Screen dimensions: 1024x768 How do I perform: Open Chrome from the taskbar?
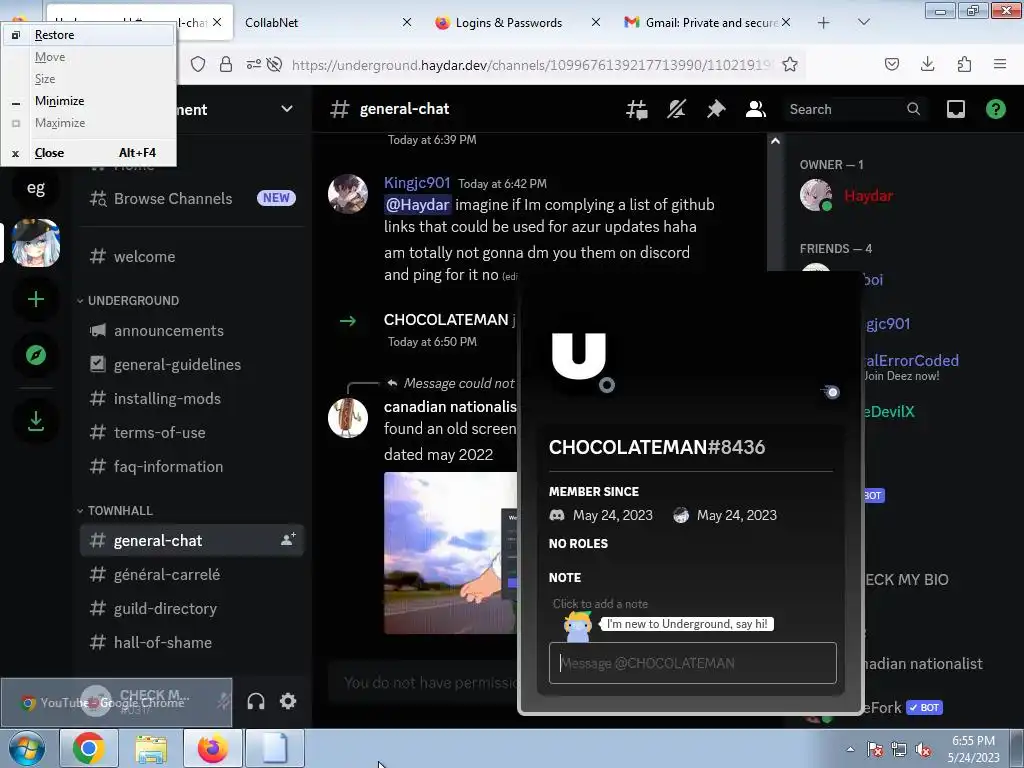click(x=89, y=748)
